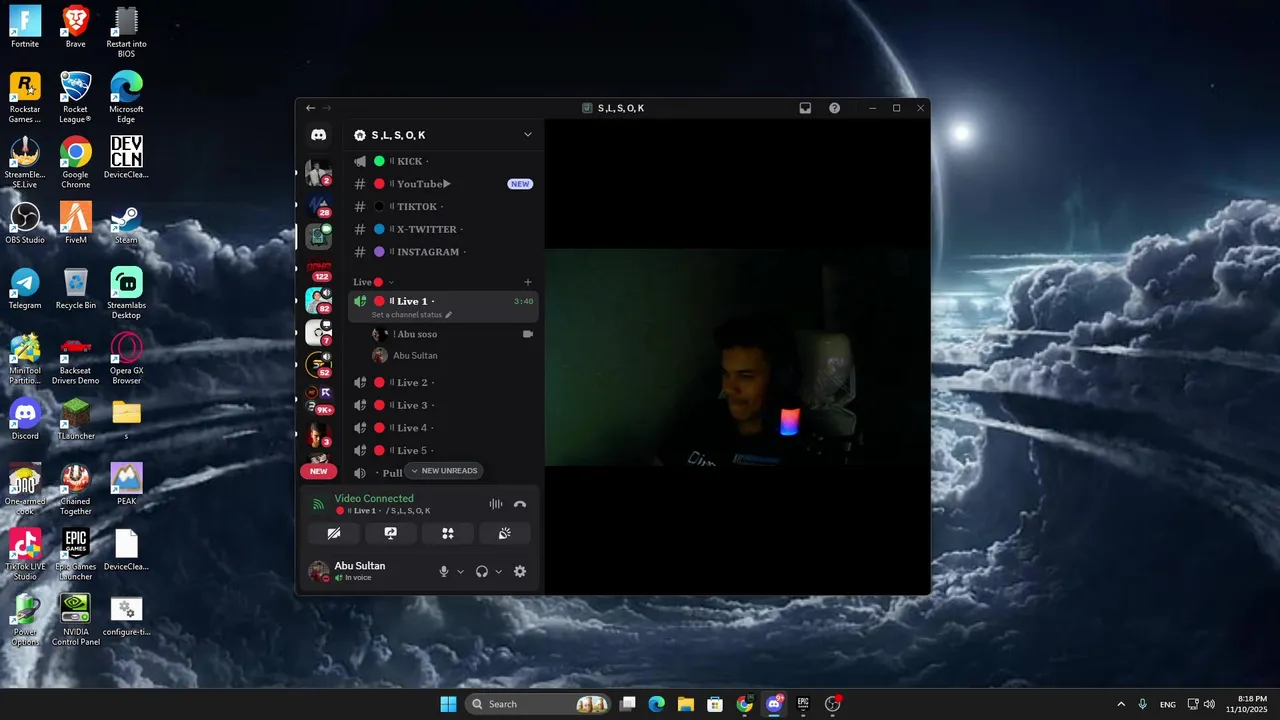Add channel to Live category
The image size is (1280, 720).
528,282
